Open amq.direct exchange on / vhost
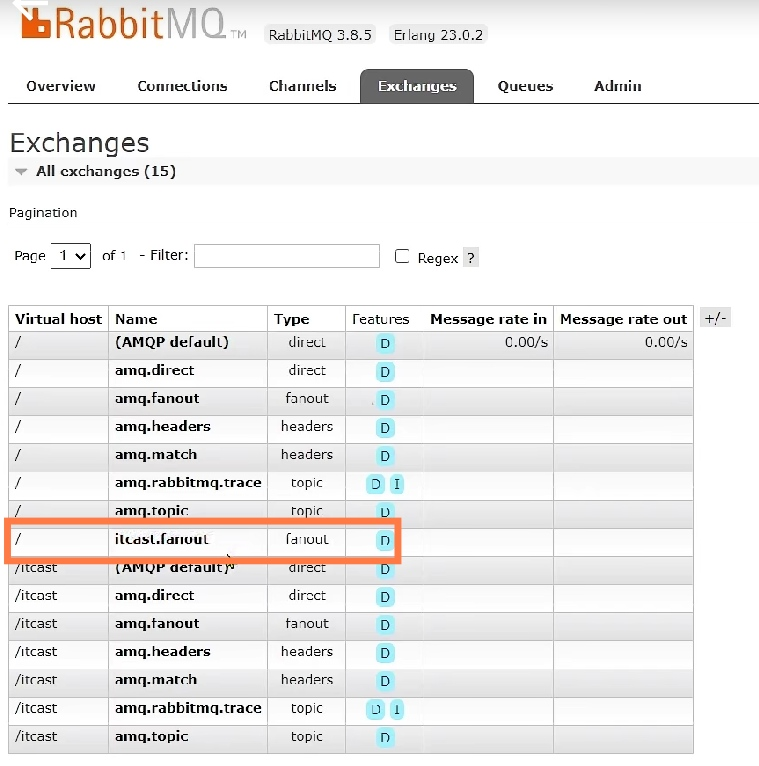759x766 pixels. (154, 370)
